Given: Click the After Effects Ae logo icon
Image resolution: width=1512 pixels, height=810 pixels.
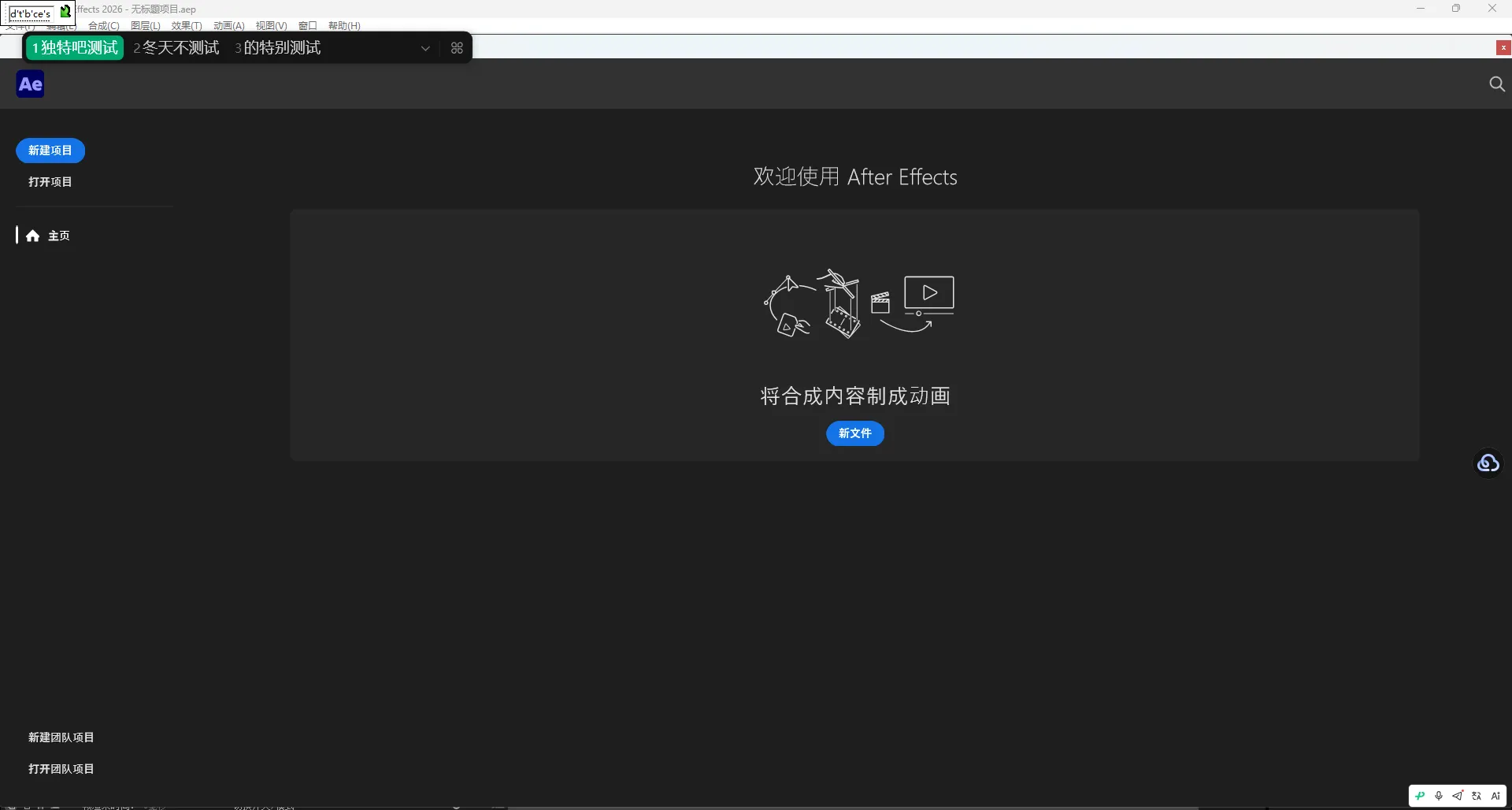Looking at the screenshot, I should 31,84.
